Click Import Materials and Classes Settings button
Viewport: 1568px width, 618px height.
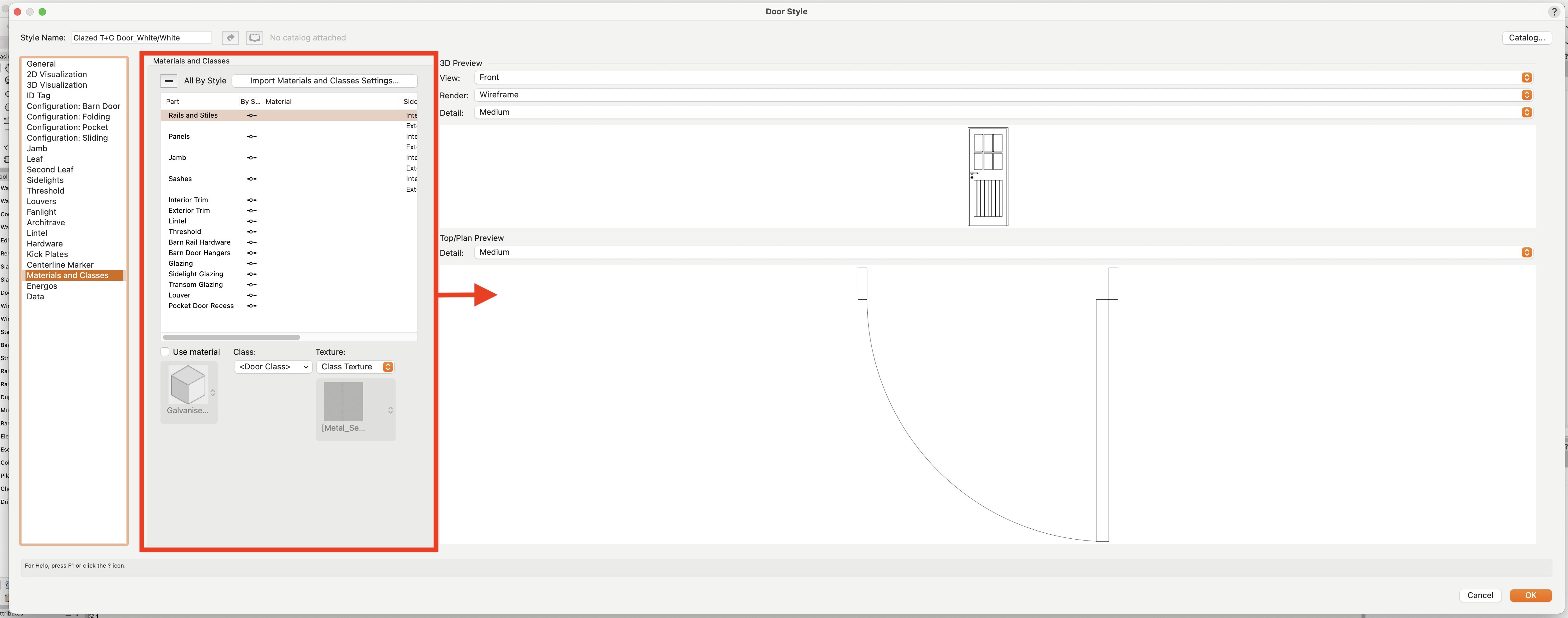[324, 80]
